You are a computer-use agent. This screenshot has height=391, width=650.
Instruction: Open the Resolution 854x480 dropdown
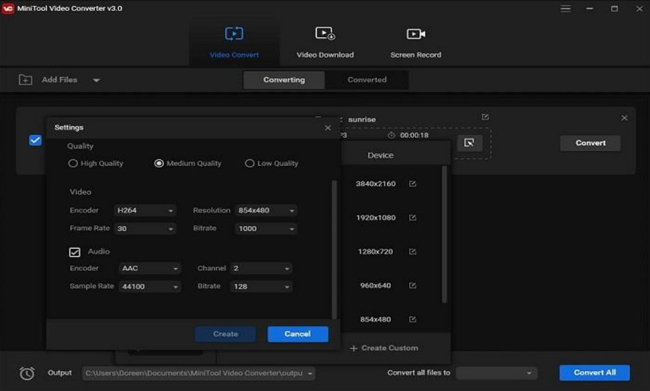click(x=266, y=211)
